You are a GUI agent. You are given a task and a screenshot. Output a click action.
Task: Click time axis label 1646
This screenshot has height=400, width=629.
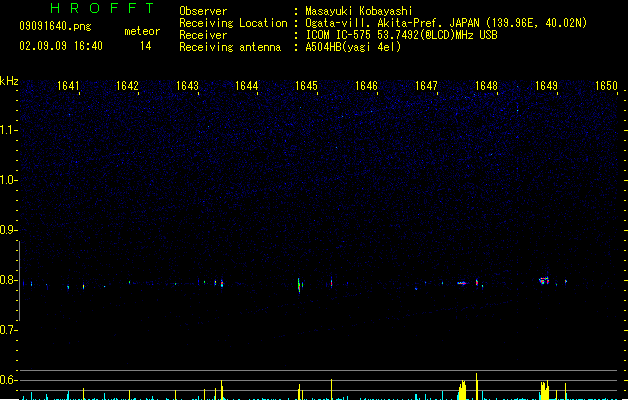366,86
